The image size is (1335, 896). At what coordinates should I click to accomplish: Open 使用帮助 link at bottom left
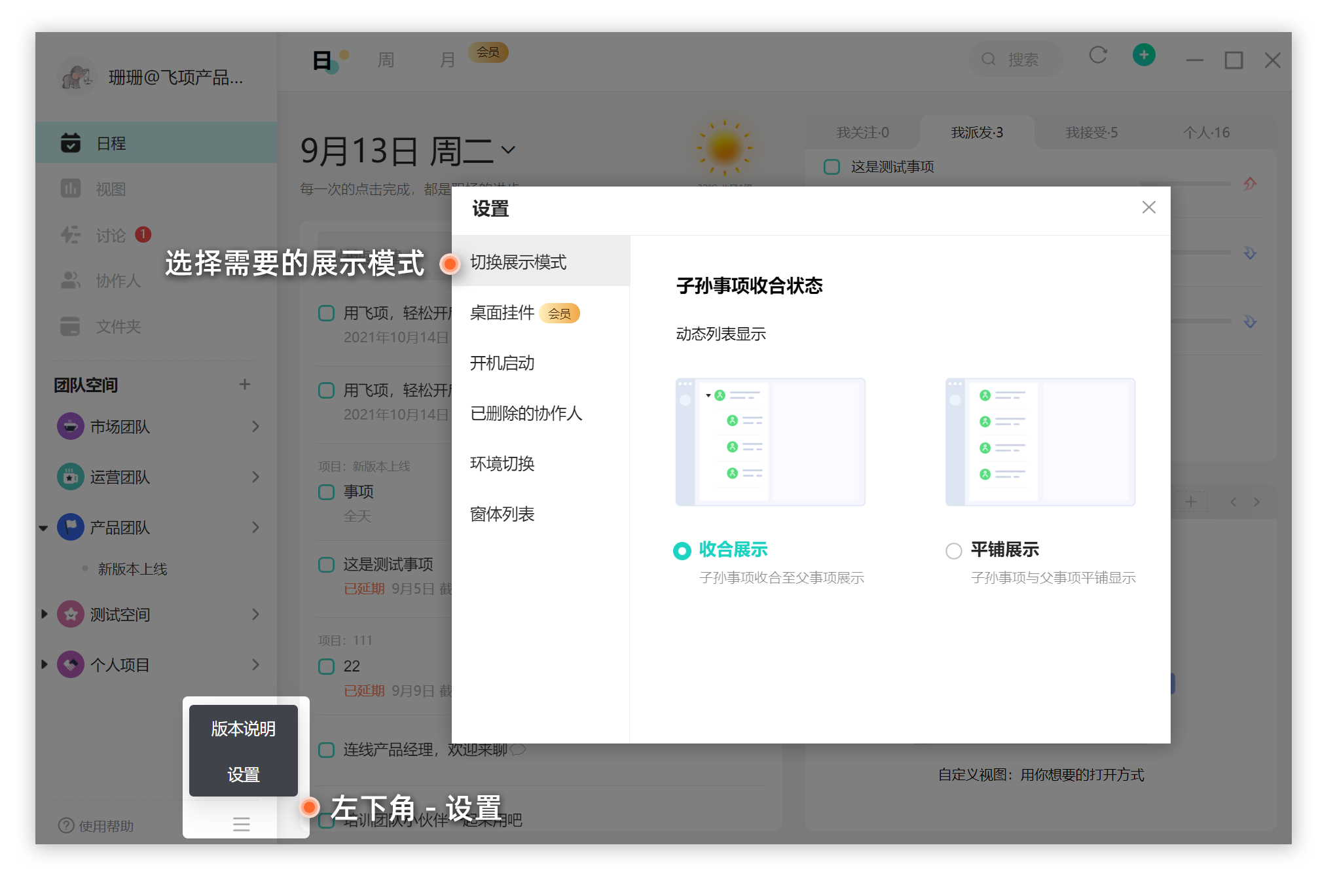point(96,826)
